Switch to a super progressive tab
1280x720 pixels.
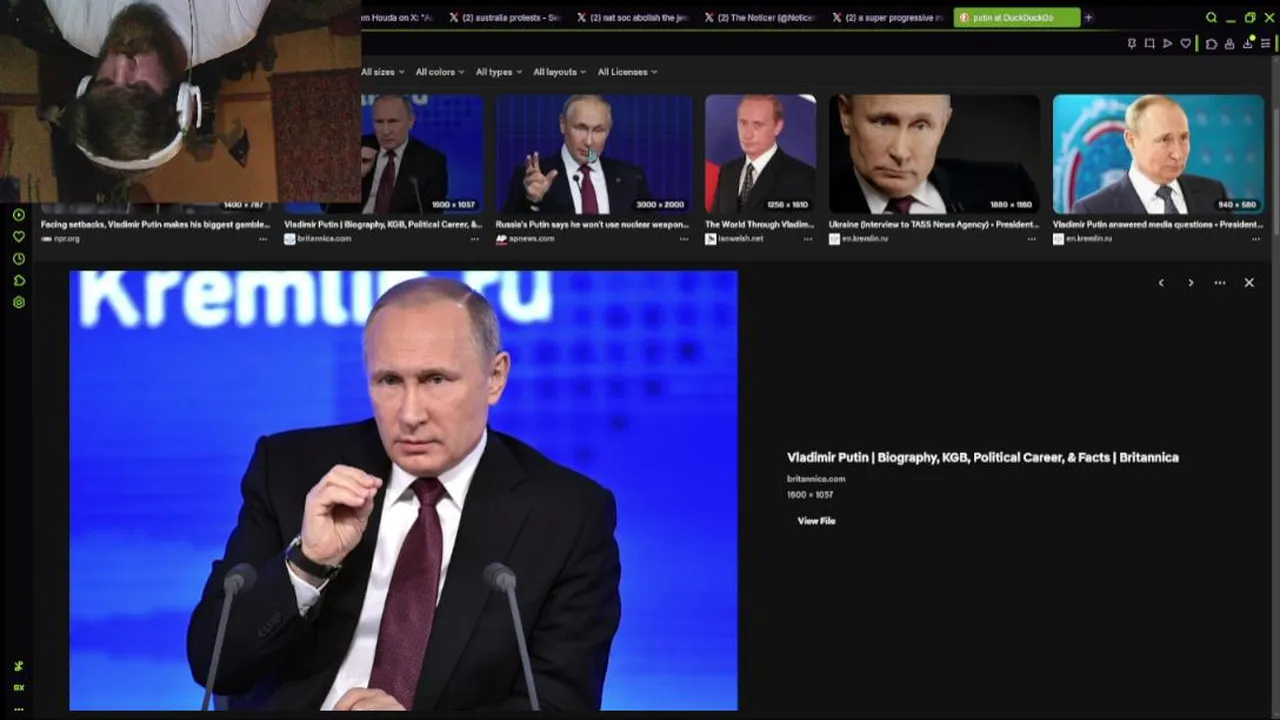tap(889, 18)
